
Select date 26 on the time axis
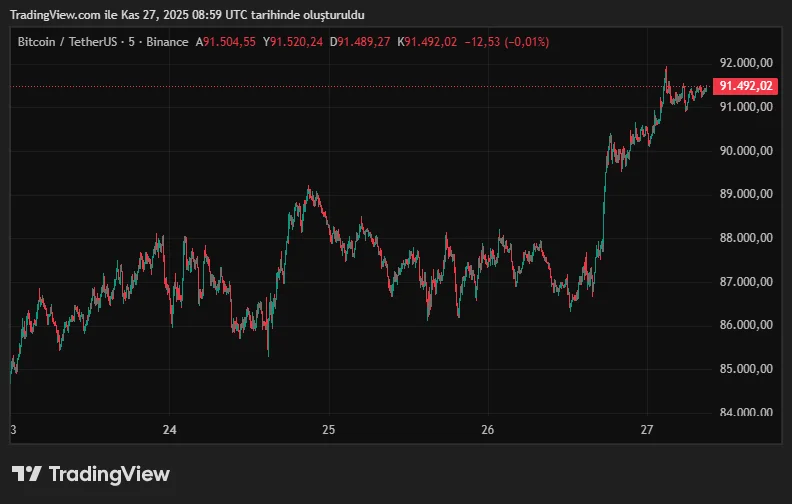click(x=488, y=431)
